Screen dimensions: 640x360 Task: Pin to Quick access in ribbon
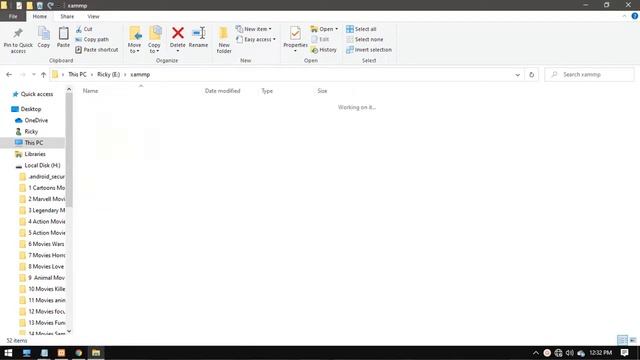pos(18,40)
